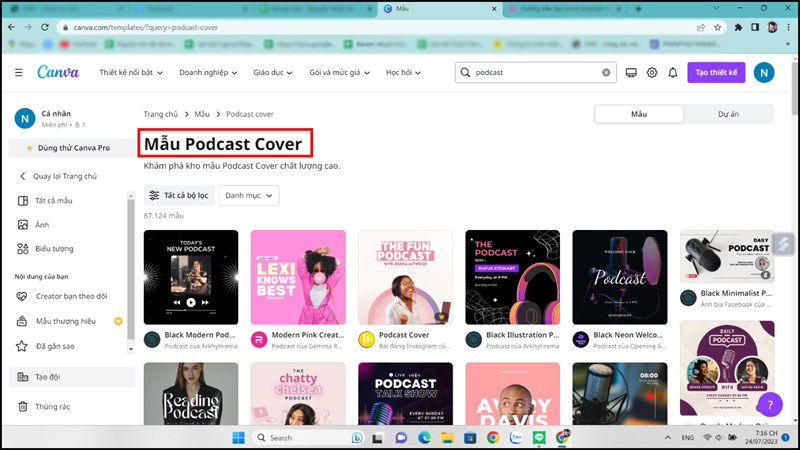Open the Windows Start menu
The height and width of the screenshot is (450, 800).
coord(238,438)
